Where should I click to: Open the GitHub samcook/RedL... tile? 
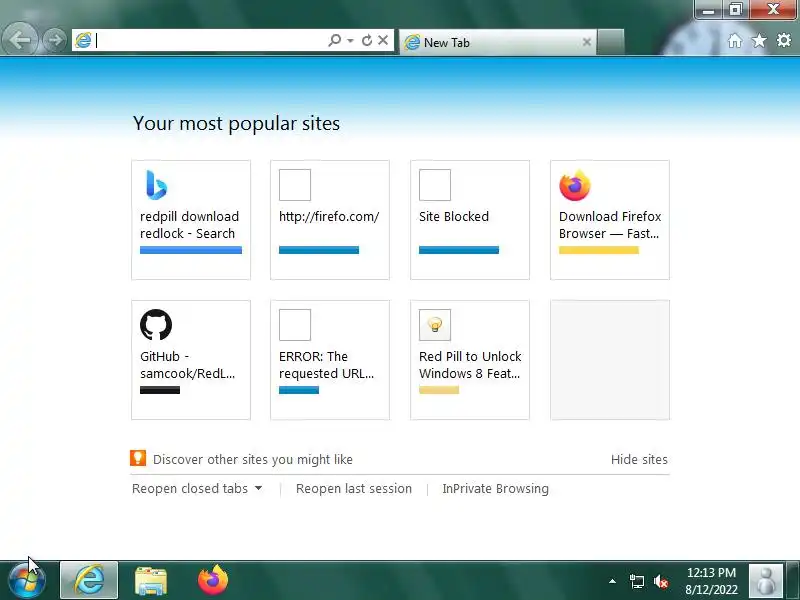click(191, 360)
